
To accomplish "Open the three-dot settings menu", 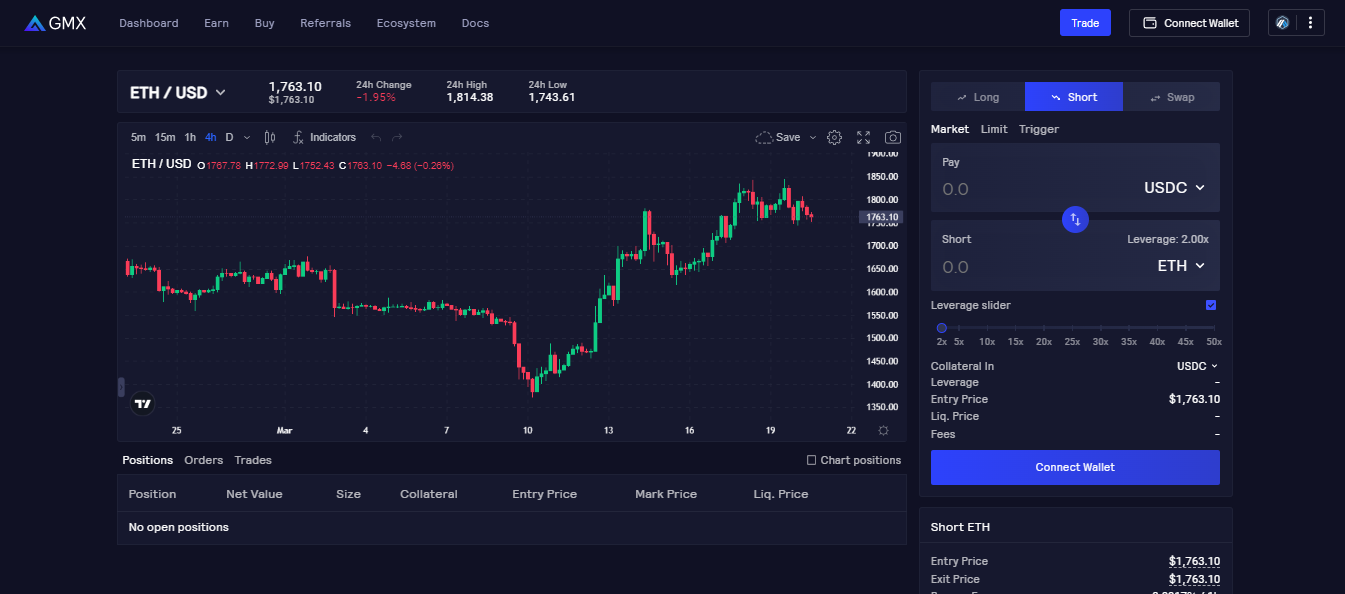I will click(1310, 23).
